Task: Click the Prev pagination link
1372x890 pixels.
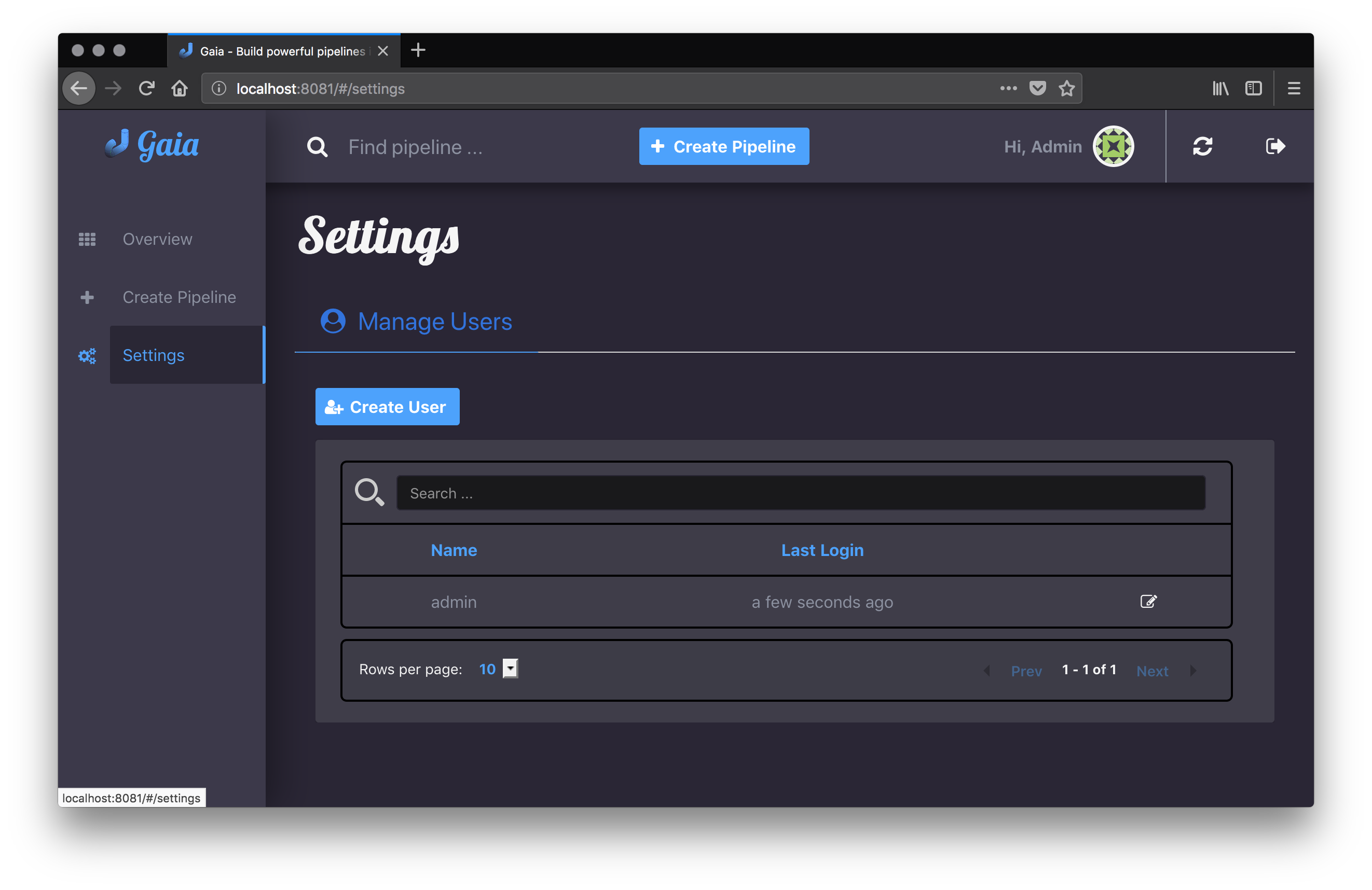Action: pos(1026,671)
